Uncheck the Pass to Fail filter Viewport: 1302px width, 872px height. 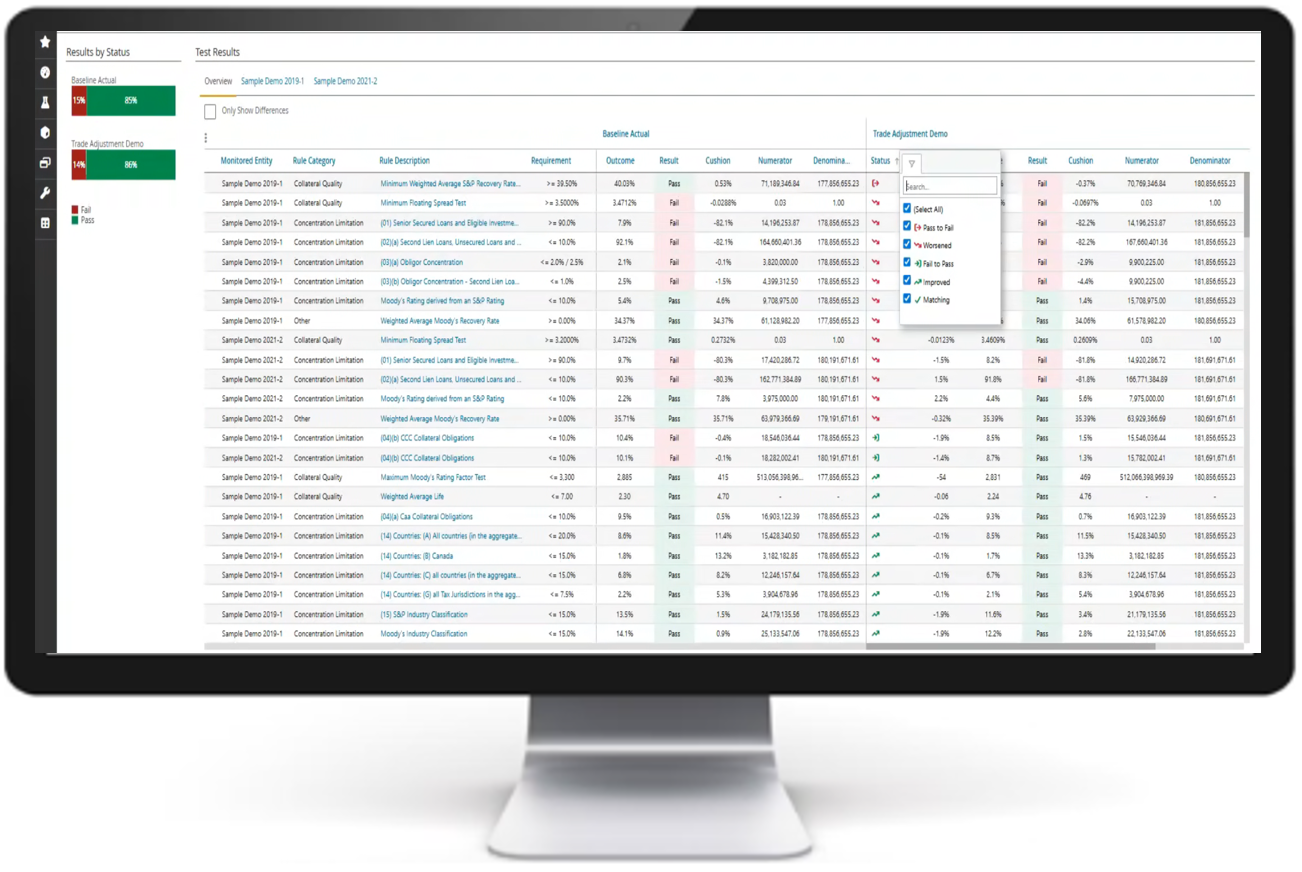907,227
